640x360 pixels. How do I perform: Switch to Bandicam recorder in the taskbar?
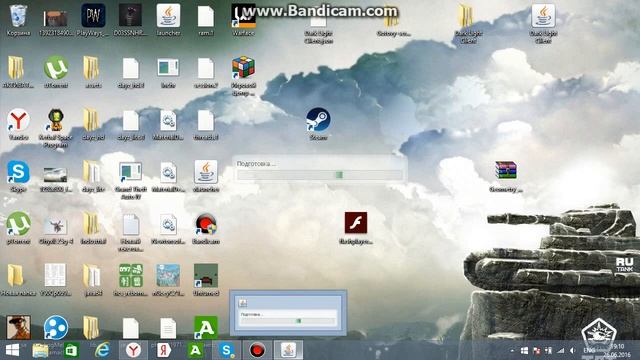click(x=257, y=350)
